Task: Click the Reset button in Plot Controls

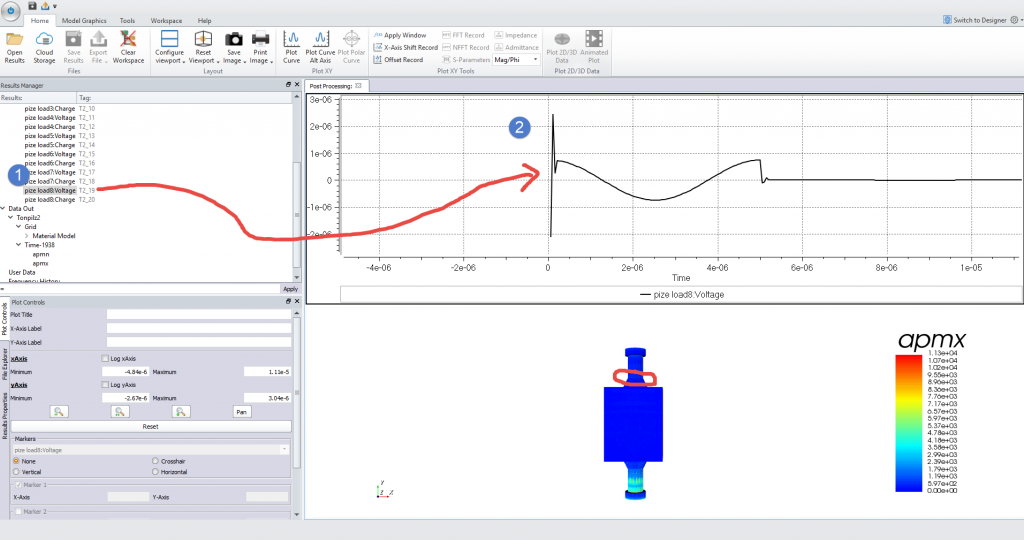Action: (150, 426)
